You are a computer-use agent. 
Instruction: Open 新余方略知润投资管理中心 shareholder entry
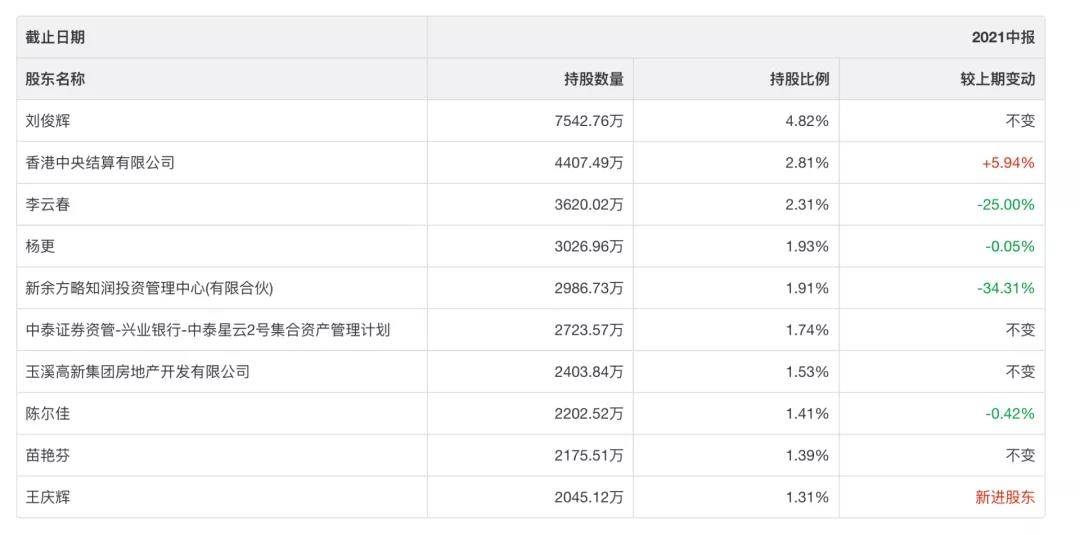tap(149, 288)
